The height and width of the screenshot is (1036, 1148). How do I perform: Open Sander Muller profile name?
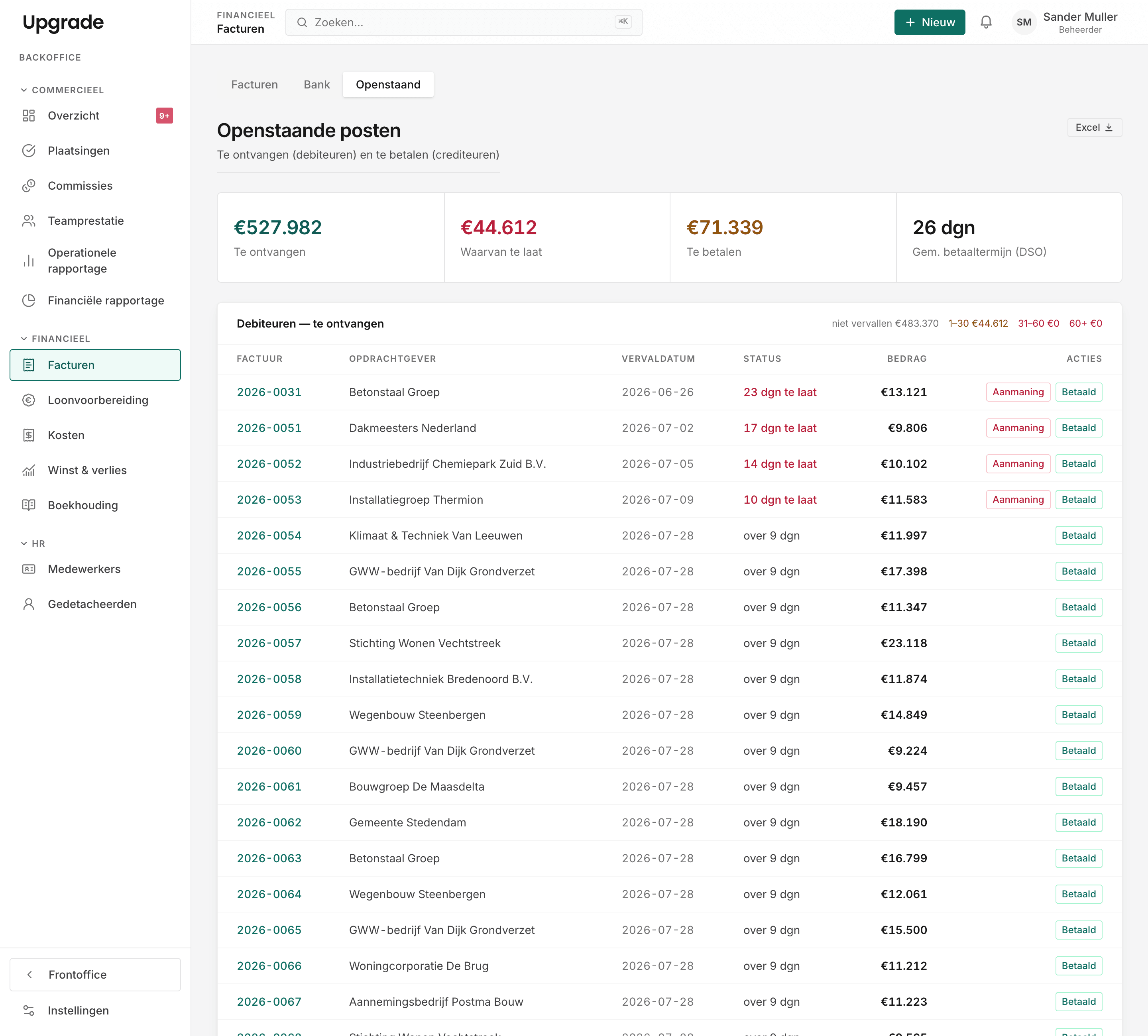[x=1080, y=17]
